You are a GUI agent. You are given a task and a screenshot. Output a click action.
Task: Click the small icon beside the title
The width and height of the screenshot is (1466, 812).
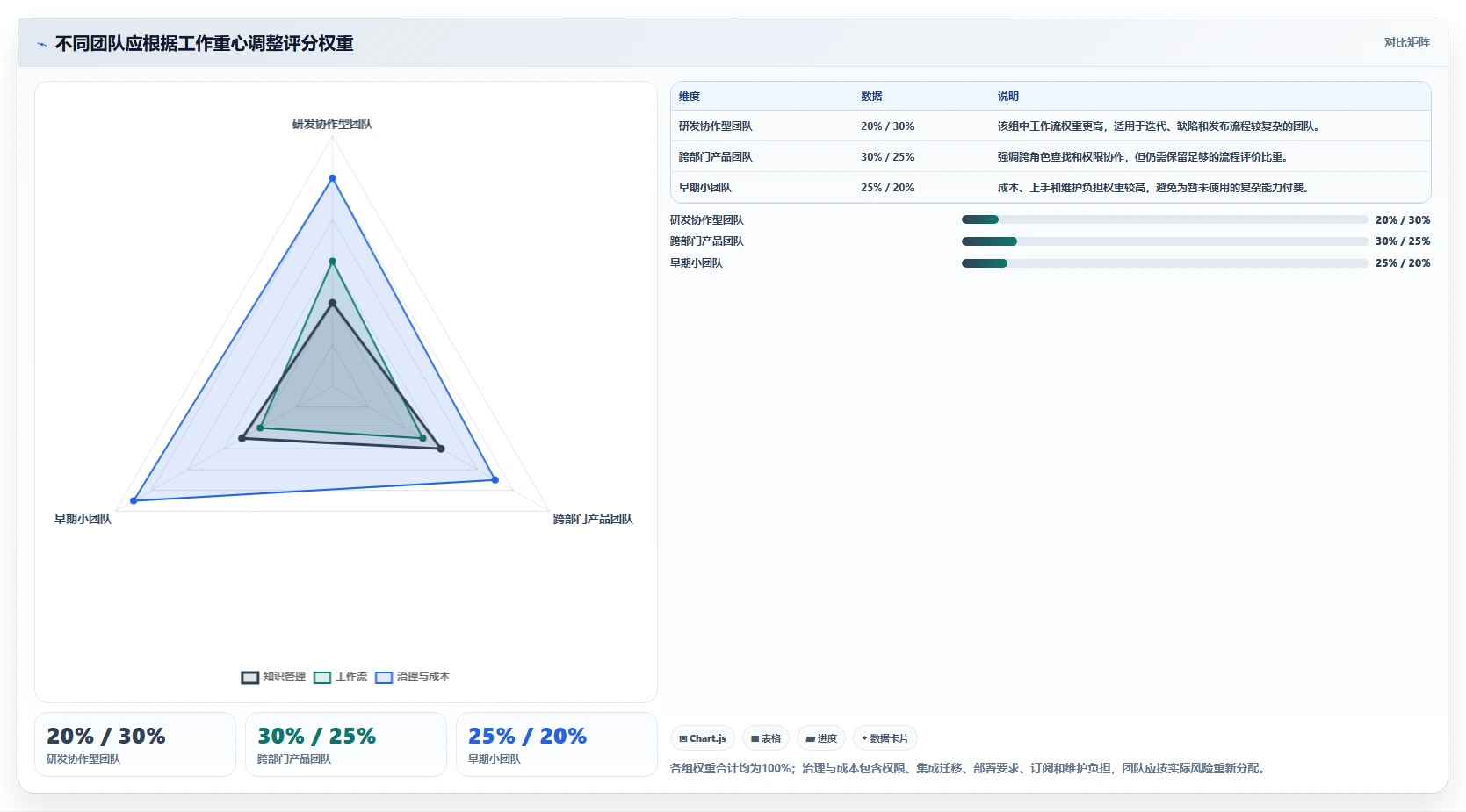tap(41, 44)
